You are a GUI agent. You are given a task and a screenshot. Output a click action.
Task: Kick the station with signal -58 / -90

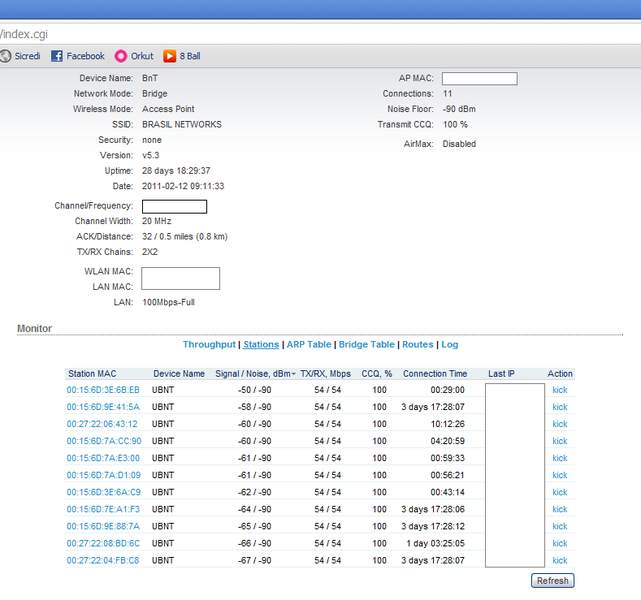560,407
